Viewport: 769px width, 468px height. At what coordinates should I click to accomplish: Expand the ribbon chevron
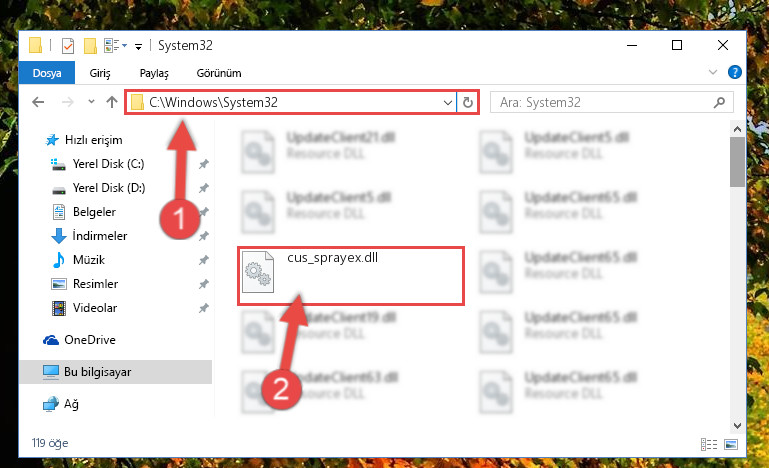coord(713,73)
